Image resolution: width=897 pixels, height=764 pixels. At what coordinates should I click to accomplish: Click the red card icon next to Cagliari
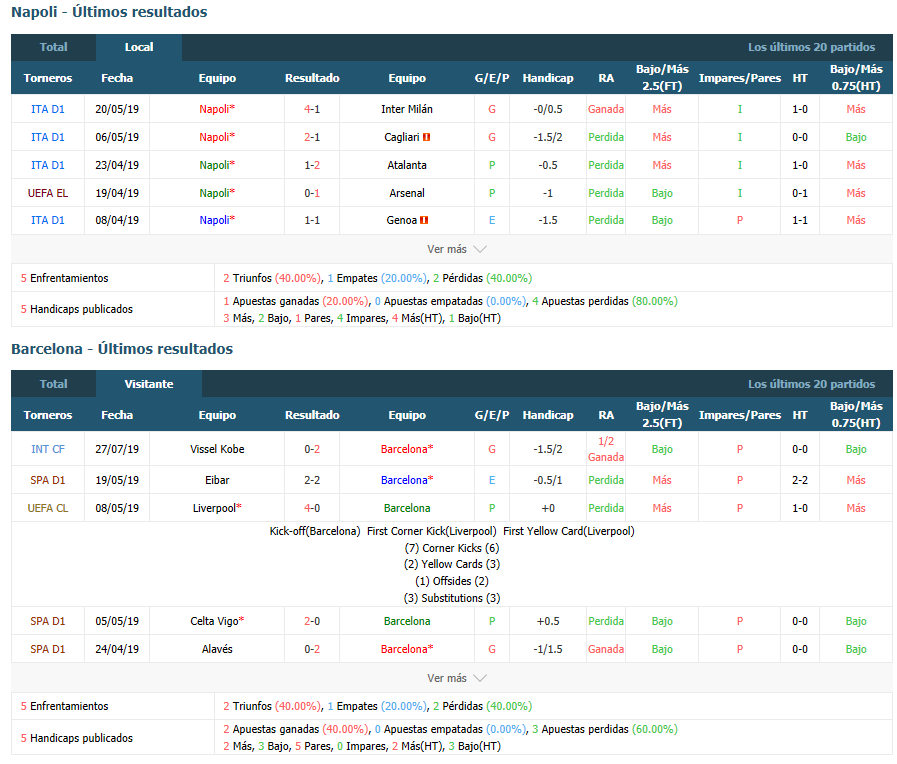426,137
